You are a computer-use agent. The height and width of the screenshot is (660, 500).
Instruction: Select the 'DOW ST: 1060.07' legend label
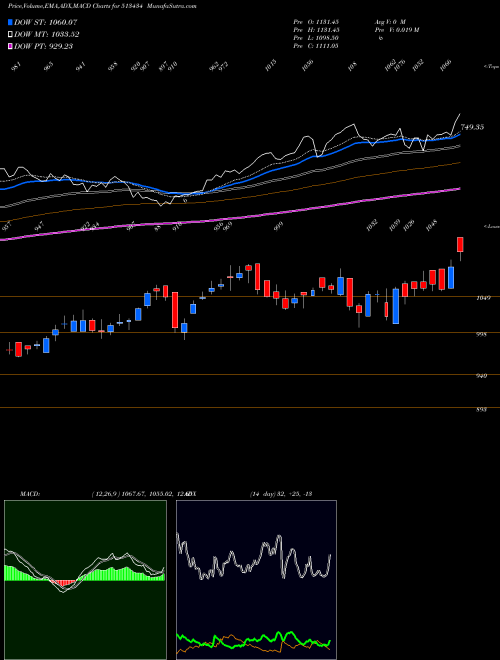pos(45,22)
